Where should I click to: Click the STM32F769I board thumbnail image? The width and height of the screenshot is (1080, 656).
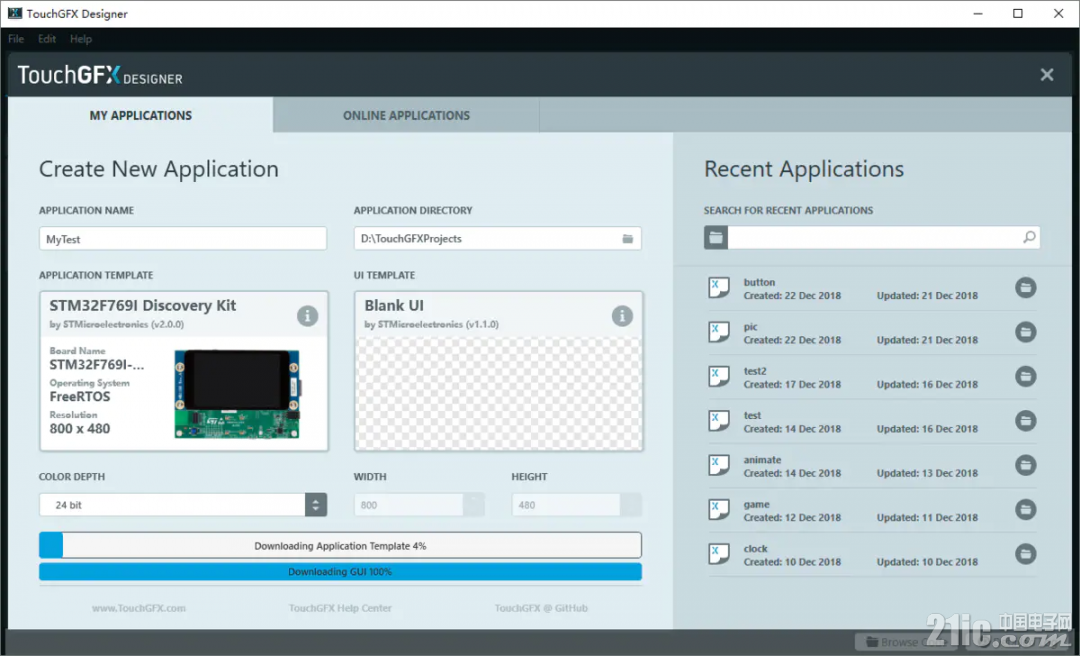(237, 393)
